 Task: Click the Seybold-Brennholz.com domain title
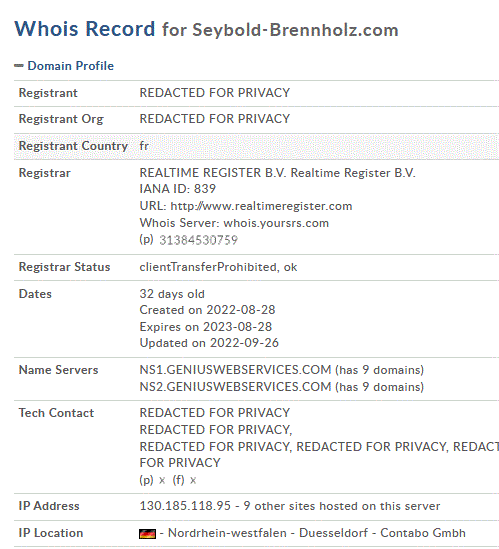pyautogui.click(x=295, y=30)
